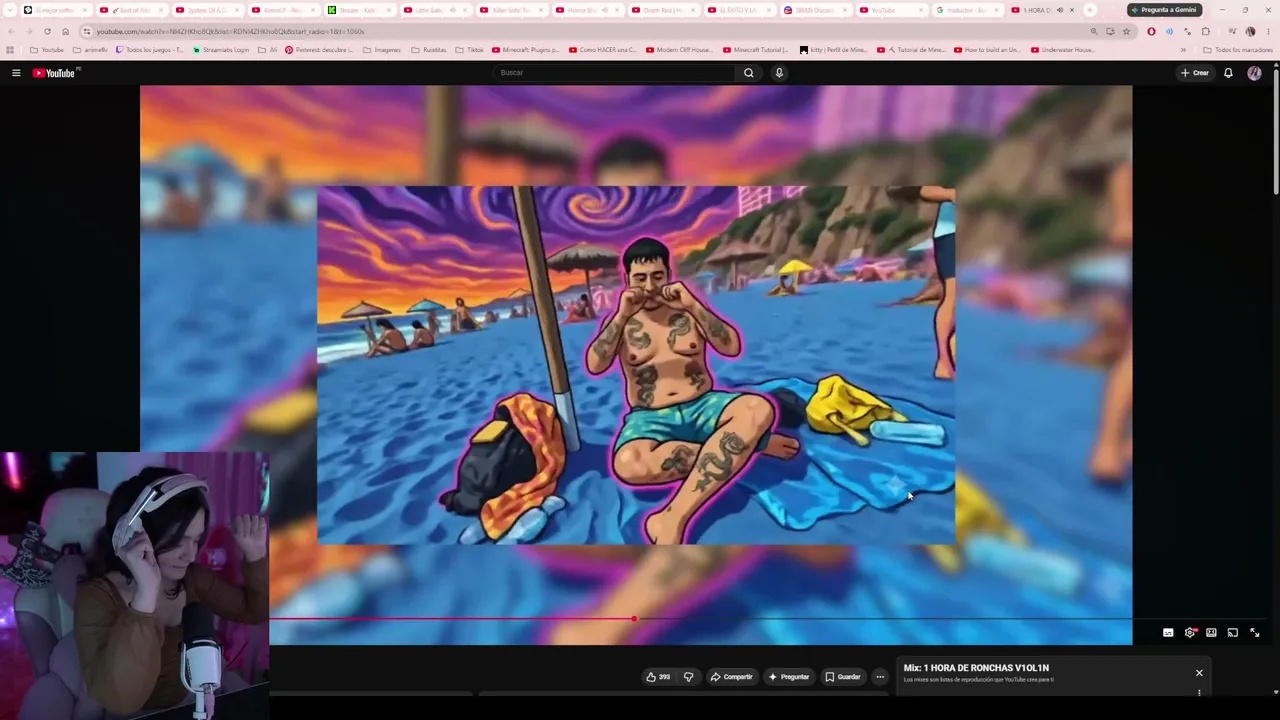Switch player to theater mode
This screenshot has width=1280, height=720.
click(x=1211, y=632)
